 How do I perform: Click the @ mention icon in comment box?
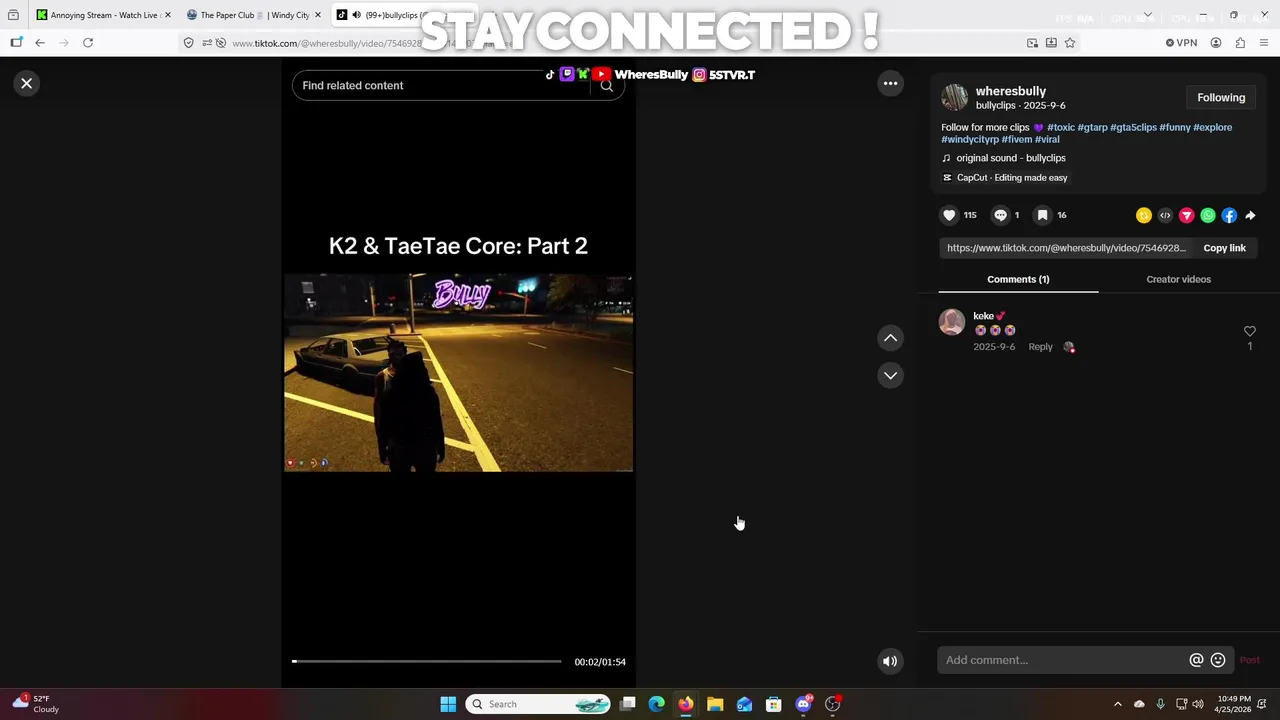1196,660
